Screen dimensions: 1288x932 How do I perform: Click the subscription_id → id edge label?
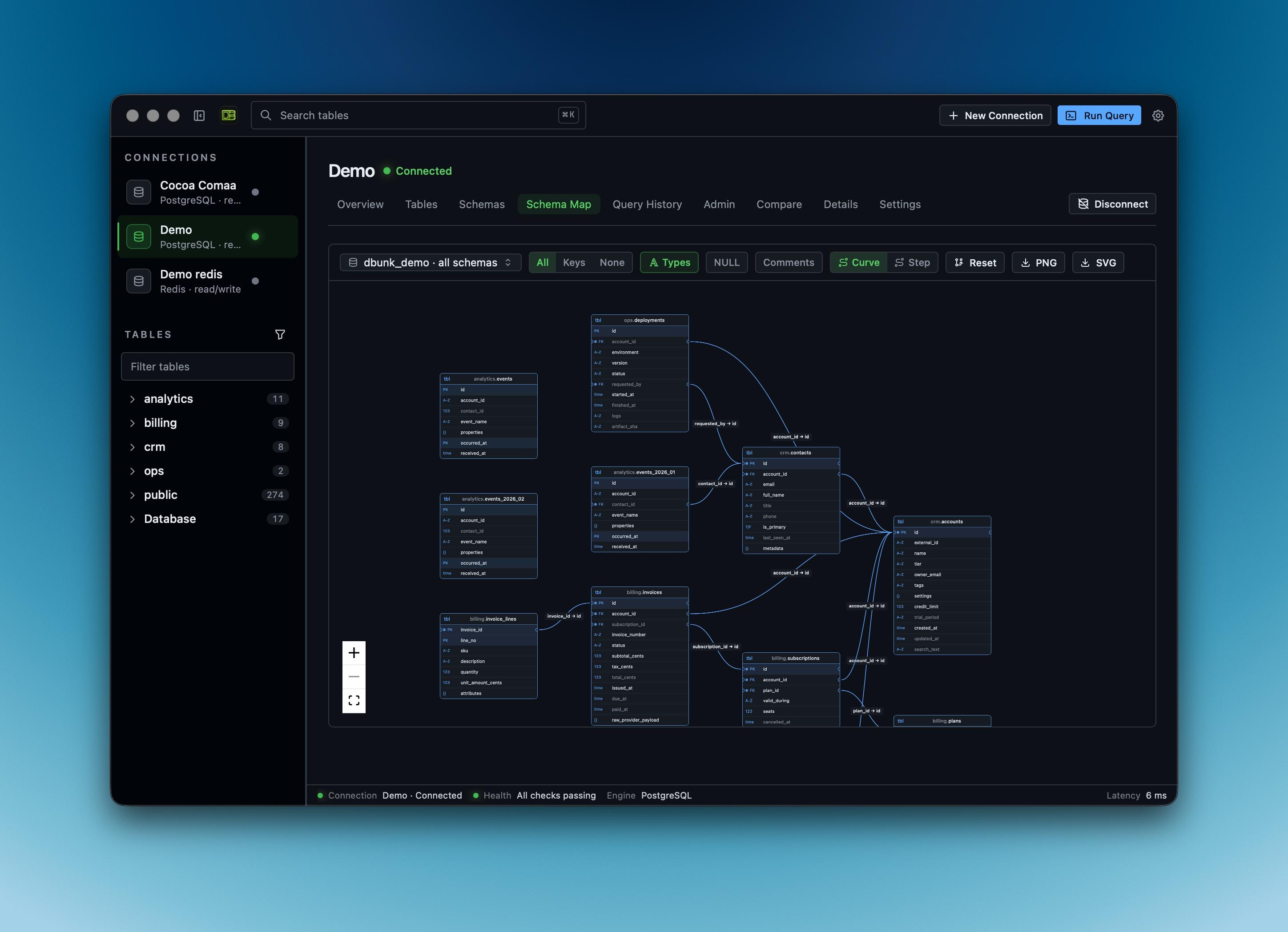click(x=716, y=647)
